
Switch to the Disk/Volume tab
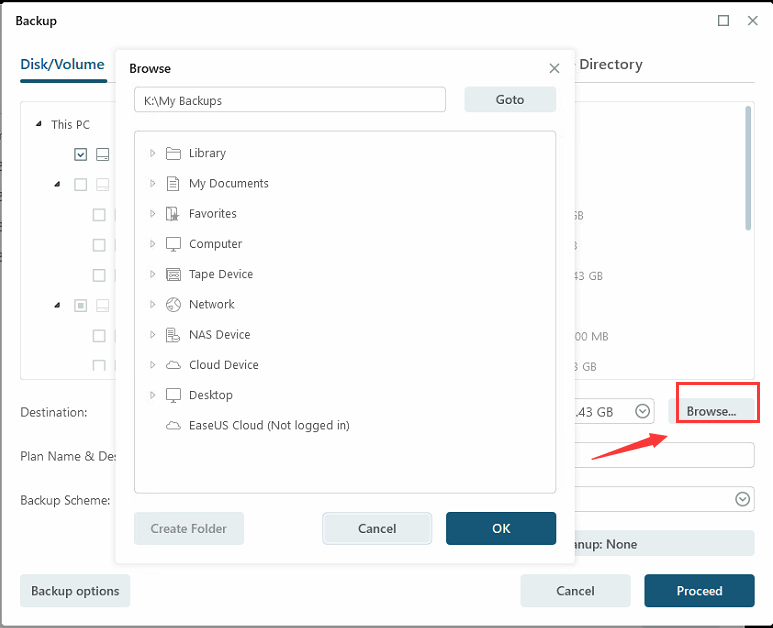[x=62, y=64]
